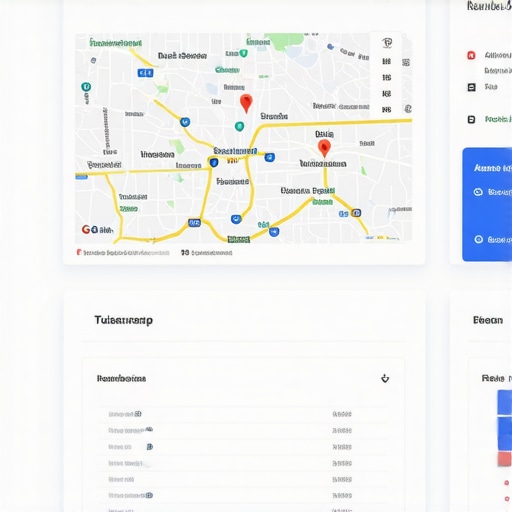
Task: Click the small icon in the table's third row
Action: (x=150, y=447)
